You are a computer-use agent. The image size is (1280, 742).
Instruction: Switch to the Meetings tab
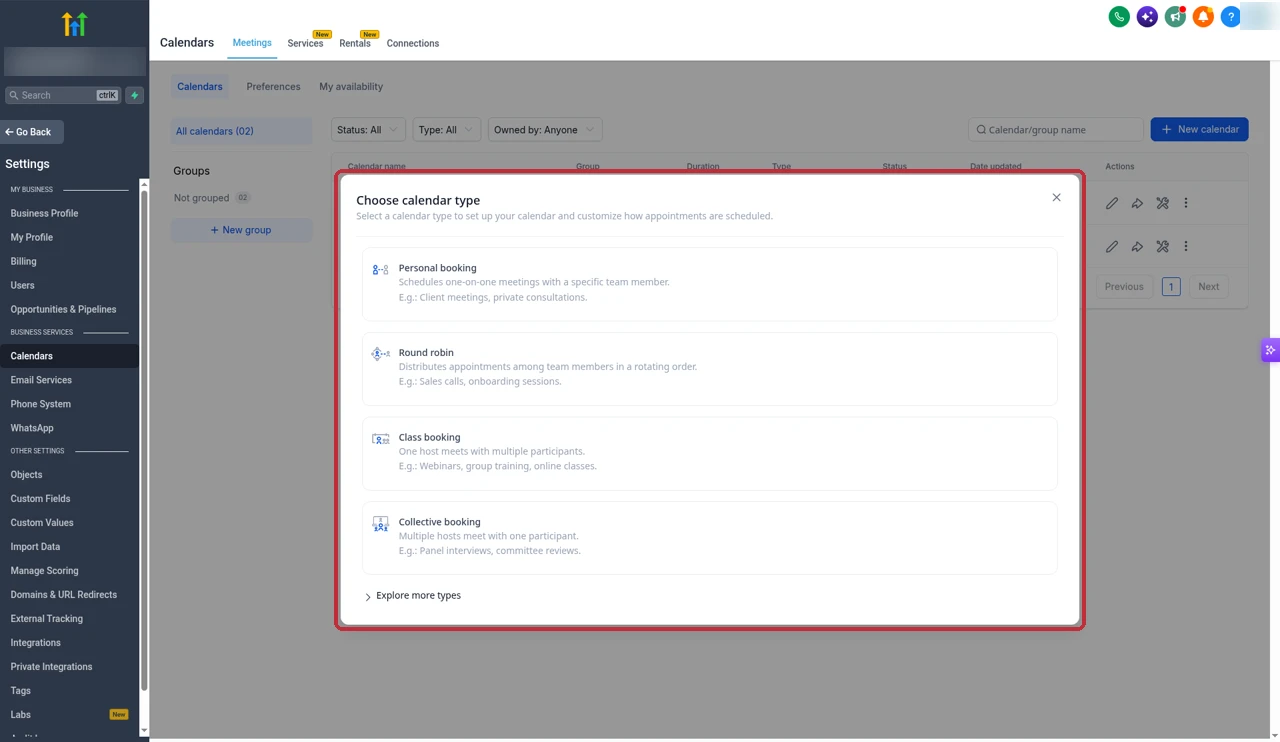[x=252, y=43]
